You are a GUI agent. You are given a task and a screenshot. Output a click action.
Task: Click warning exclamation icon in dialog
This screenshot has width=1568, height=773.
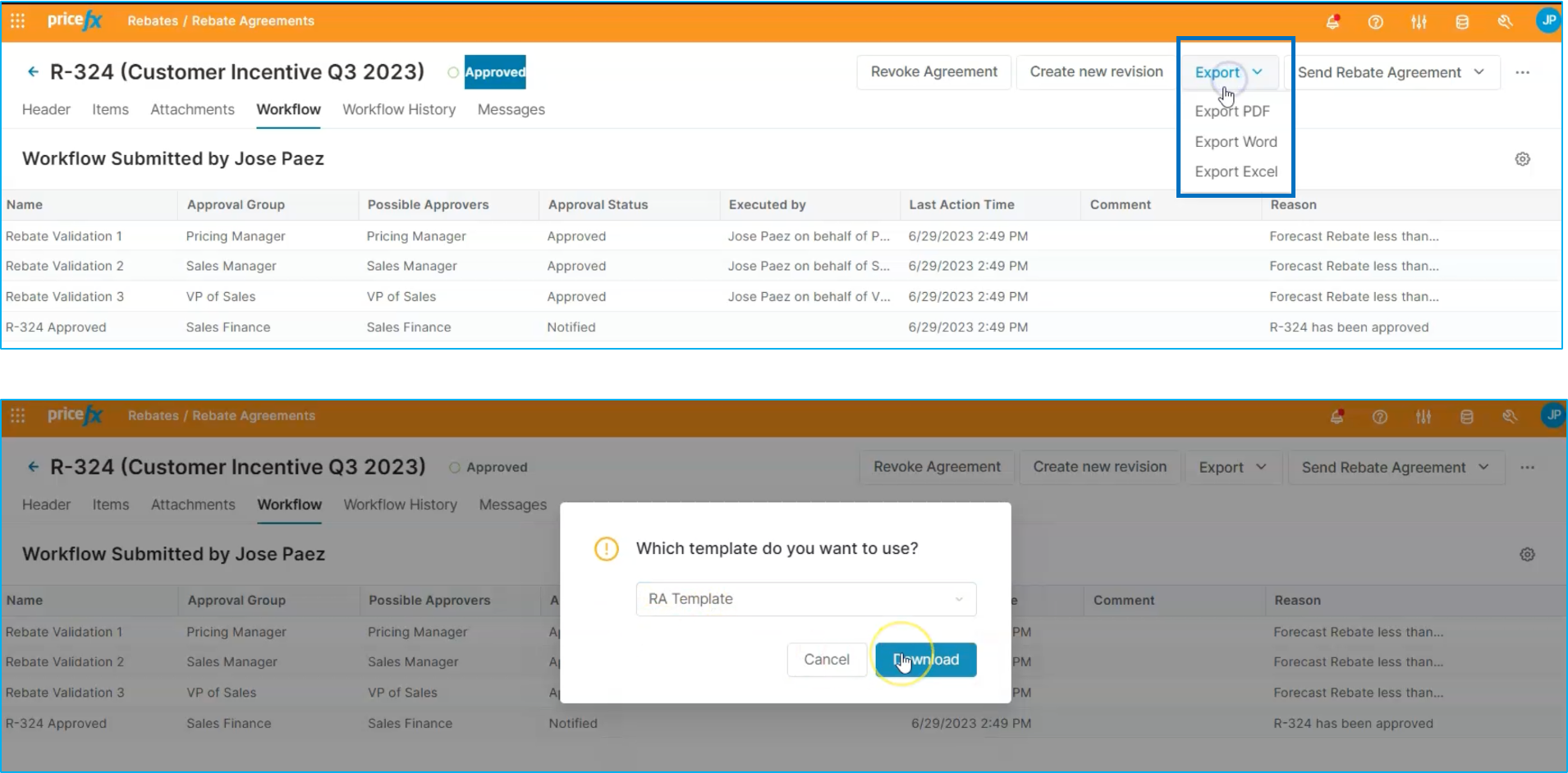click(x=606, y=548)
